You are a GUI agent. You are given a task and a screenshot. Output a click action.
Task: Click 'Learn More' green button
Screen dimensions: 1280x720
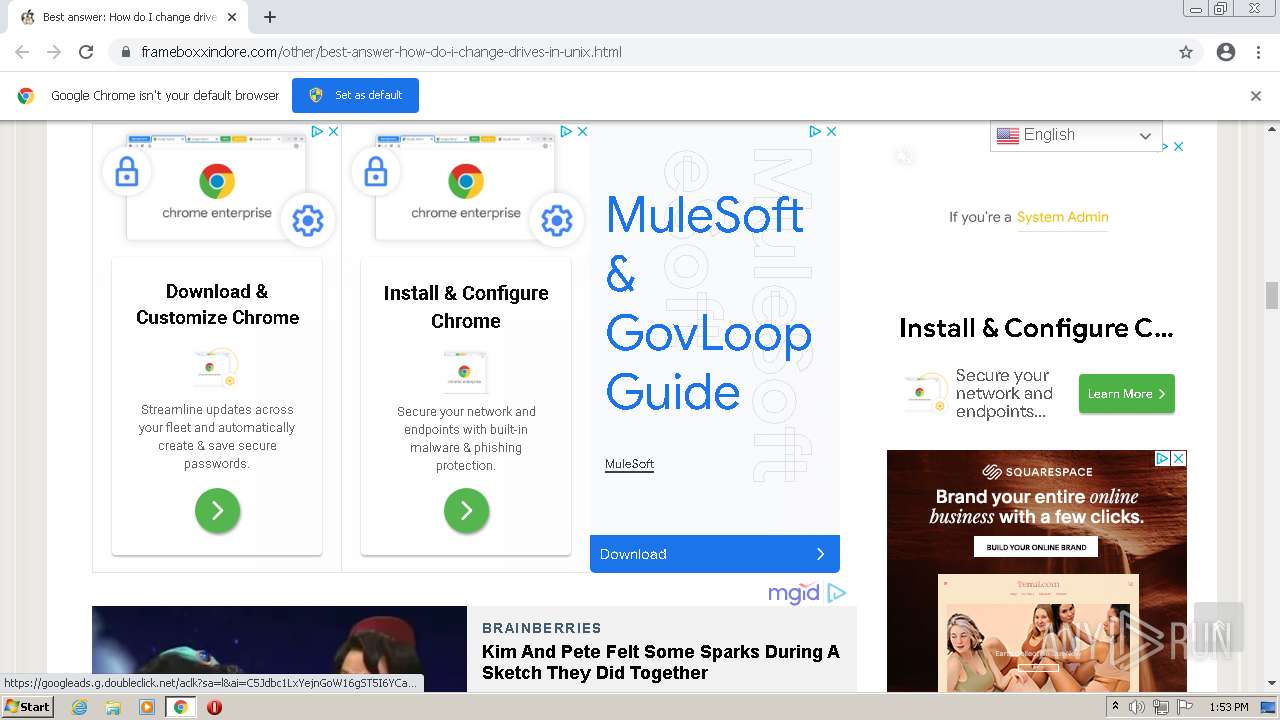(x=1126, y=394)
